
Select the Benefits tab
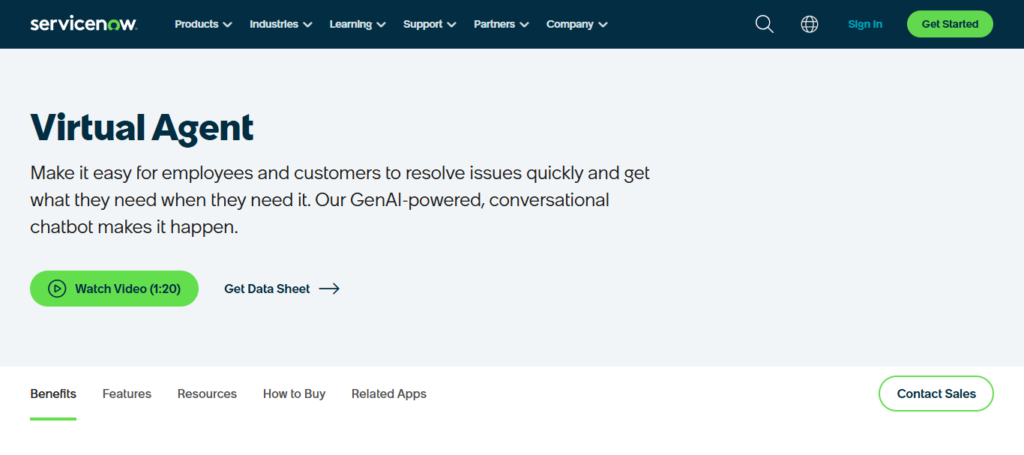[x=53, y=394]
